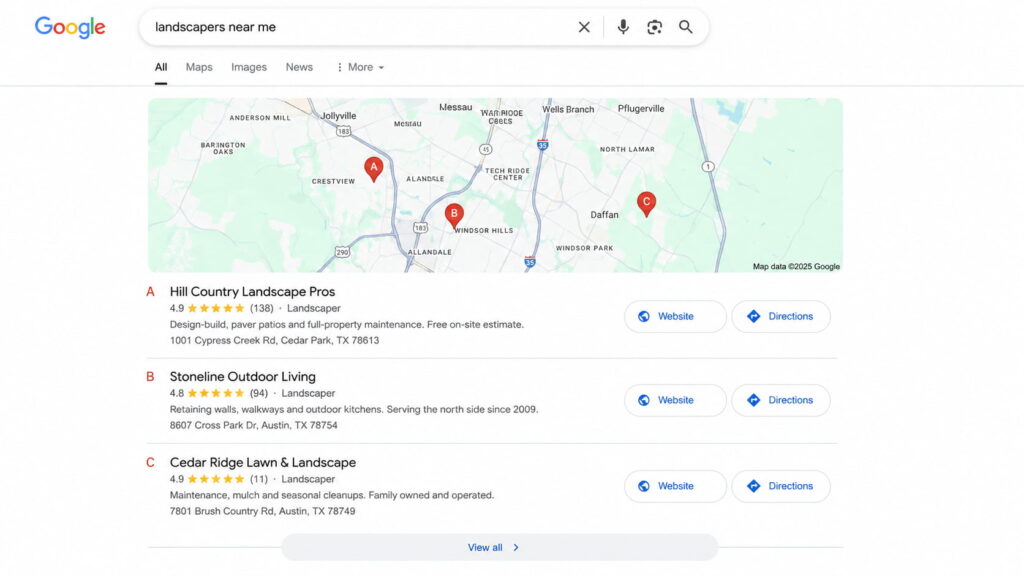Clear the search query with the X icon

click(x=584, y=27)
